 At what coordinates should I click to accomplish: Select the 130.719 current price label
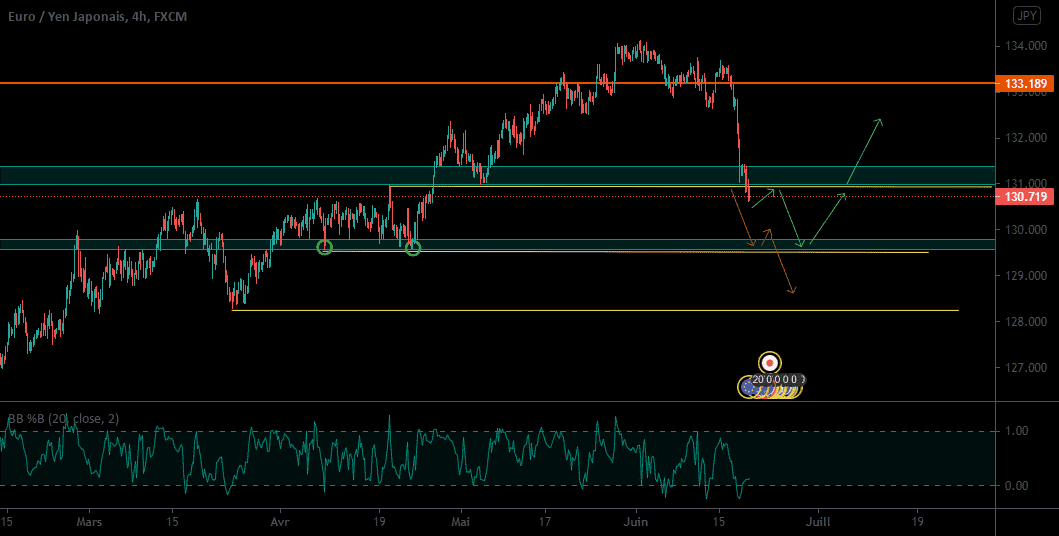point(1026,197)
